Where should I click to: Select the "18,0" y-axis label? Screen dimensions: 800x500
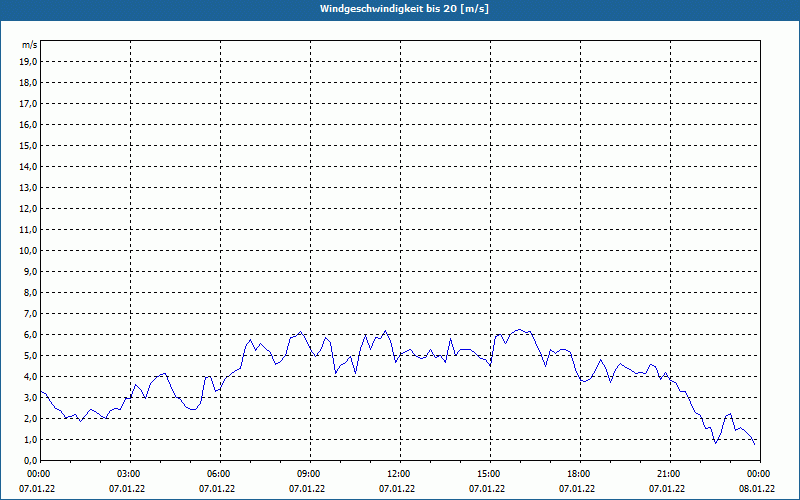(28, 83)
